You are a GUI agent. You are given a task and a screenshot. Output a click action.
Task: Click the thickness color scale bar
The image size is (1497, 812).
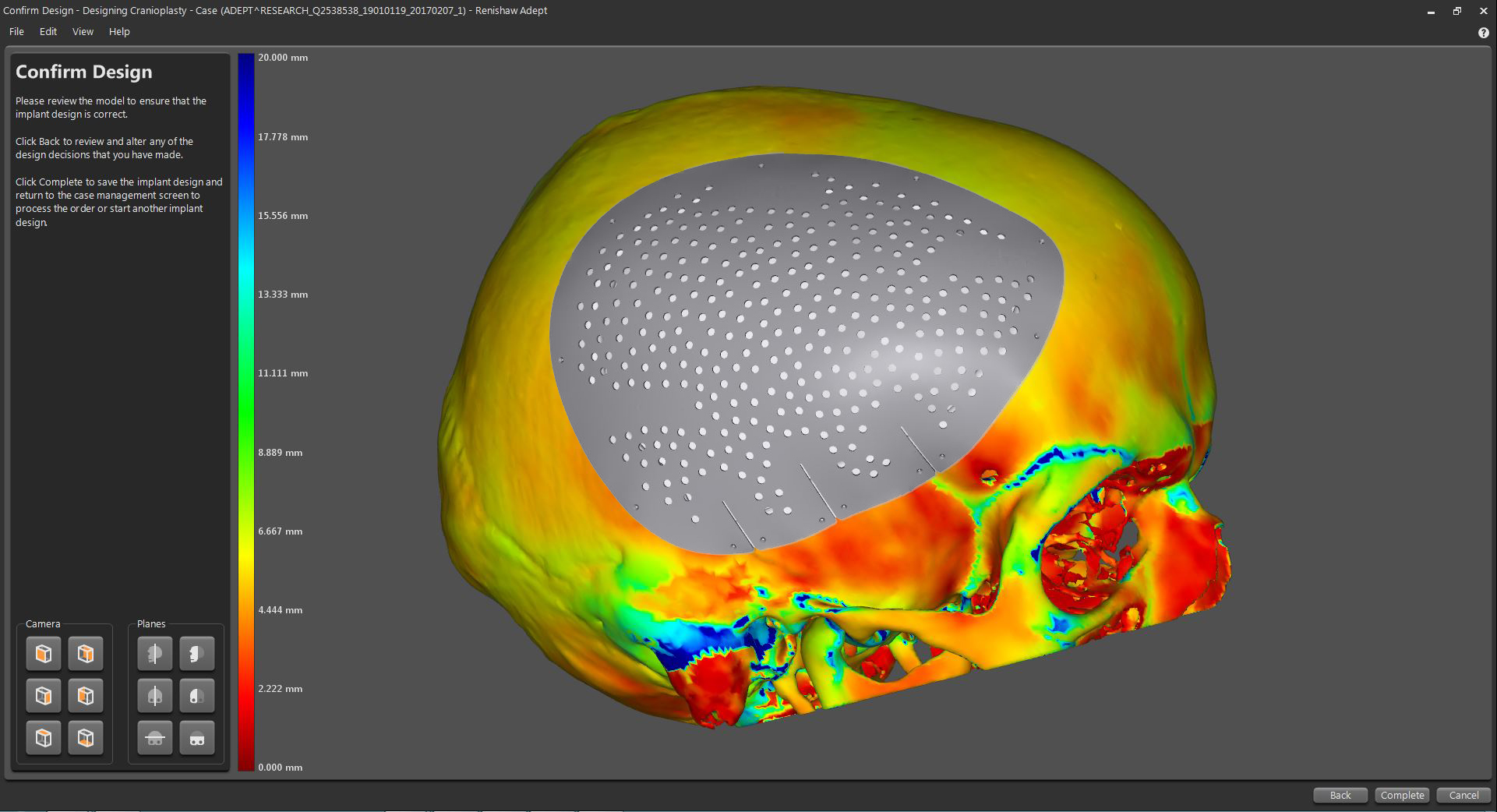246,411
